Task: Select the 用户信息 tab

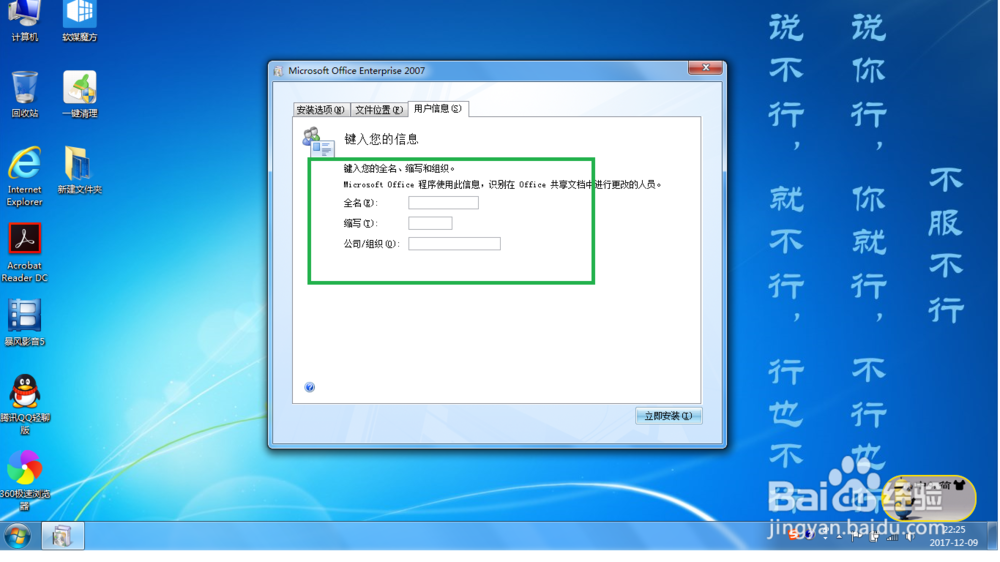Action: click(x=438, y=109)
